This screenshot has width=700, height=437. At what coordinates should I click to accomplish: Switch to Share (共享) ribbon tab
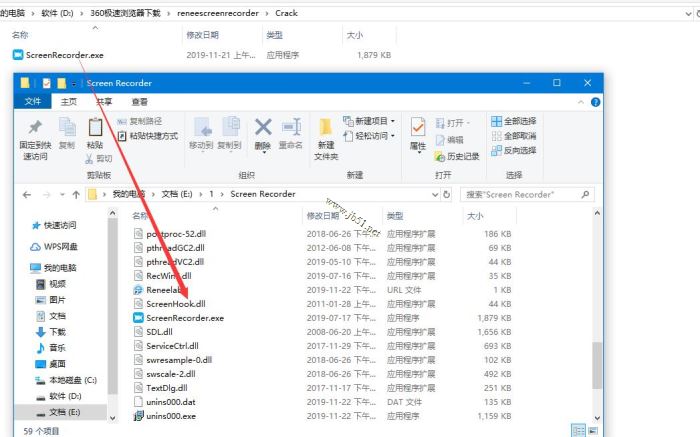[104, 102]
